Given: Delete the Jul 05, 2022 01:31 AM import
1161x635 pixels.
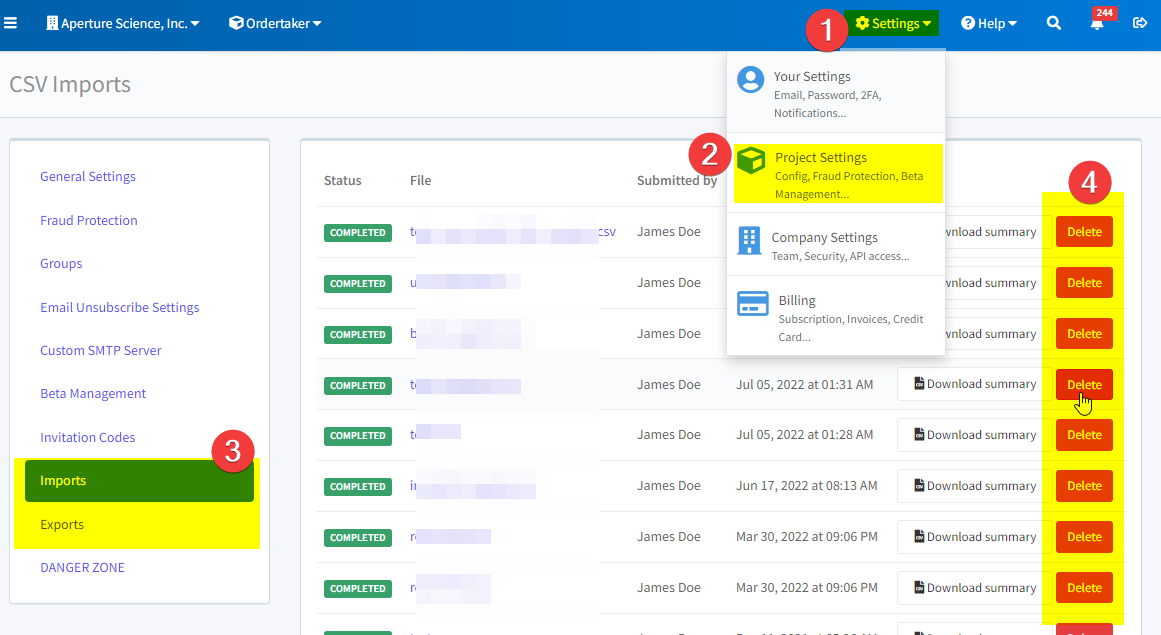Looking at the screenshot, I should (x=1084, y=384).
